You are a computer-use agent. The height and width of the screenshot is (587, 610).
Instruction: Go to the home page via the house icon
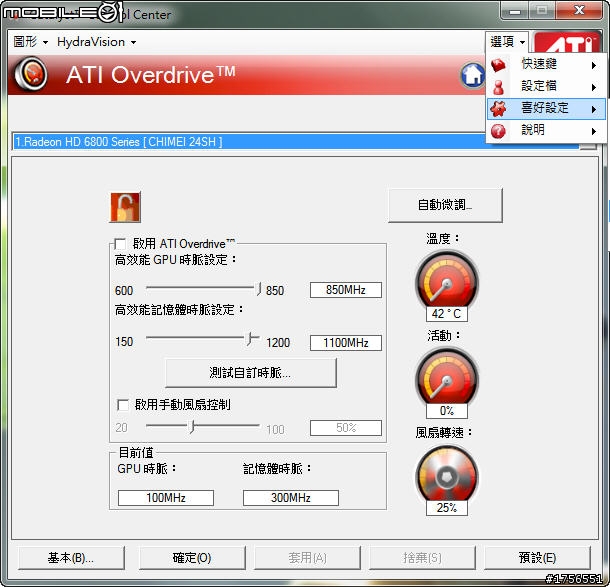click(x=472, y=75)
